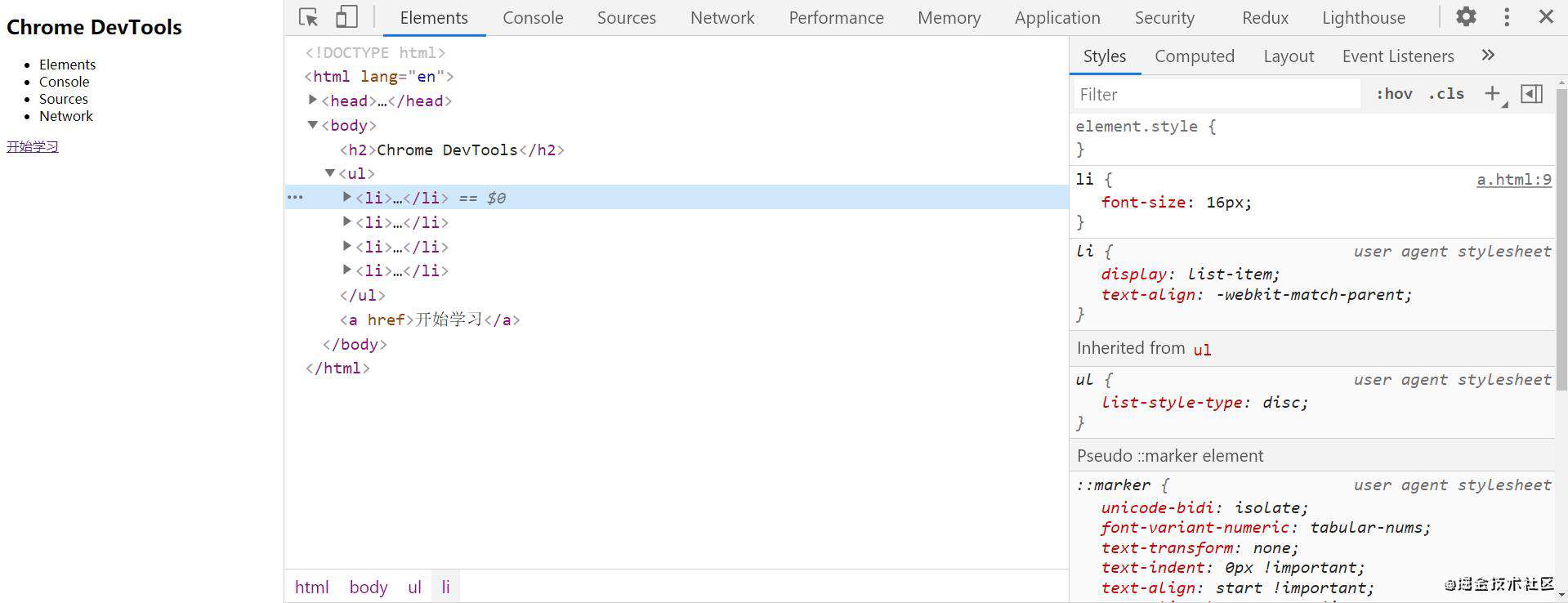Viewport: 1568px width, 603px height.
Task: Click the text-transform: none declaration
Action: coord(1199,547)
